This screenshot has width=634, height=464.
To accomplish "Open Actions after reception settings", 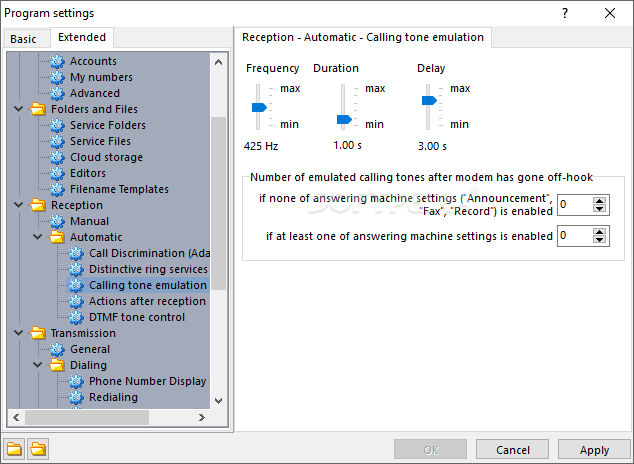I will click(148, 301).
